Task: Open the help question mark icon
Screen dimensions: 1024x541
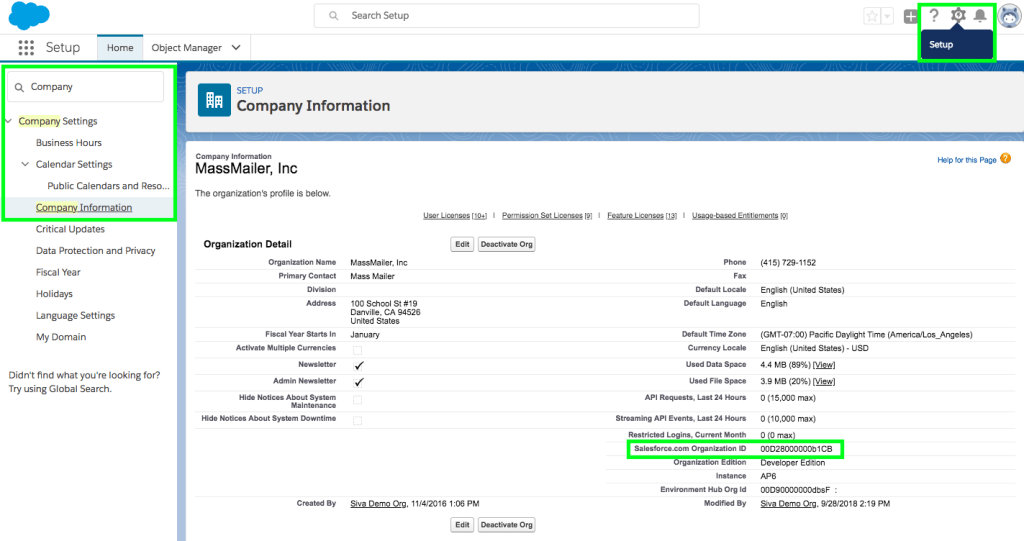Action: pos(934,16)
